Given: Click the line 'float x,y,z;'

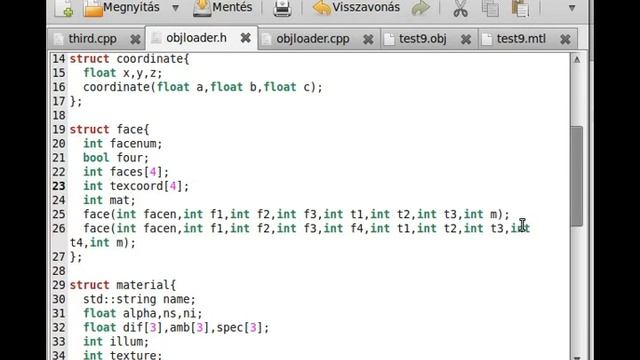Looking at the screenshot, I should click(123, 73).
